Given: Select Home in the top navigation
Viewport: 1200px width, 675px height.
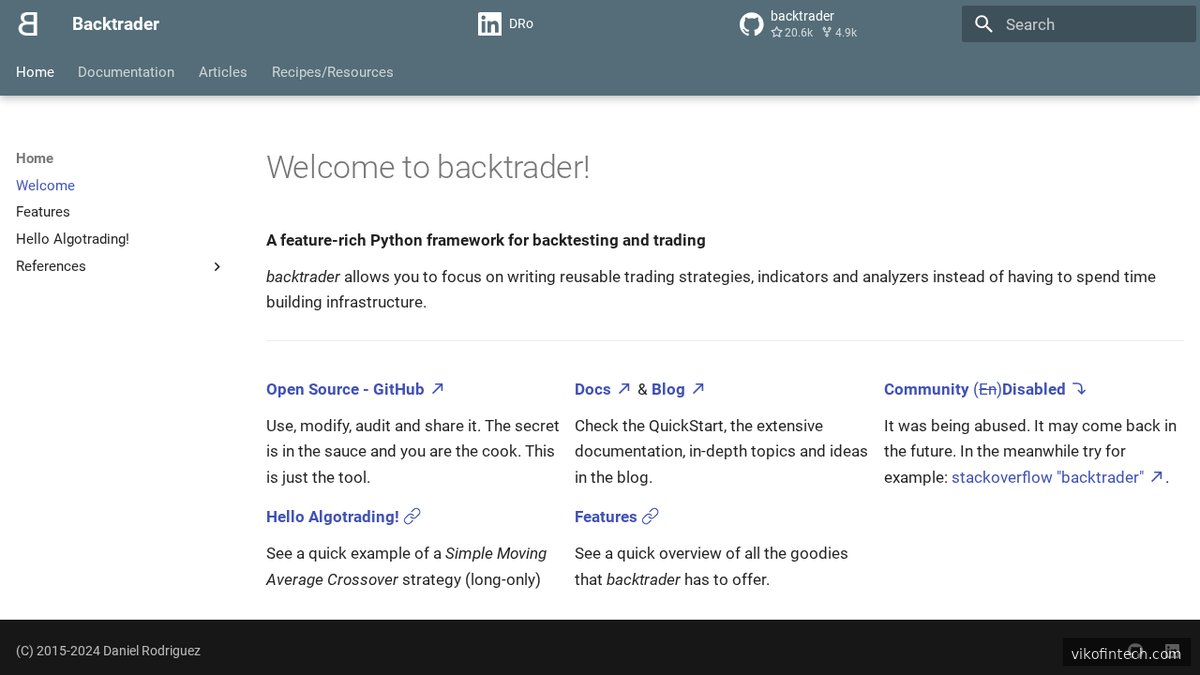Looking at the screenshot, I should [35, 72].
